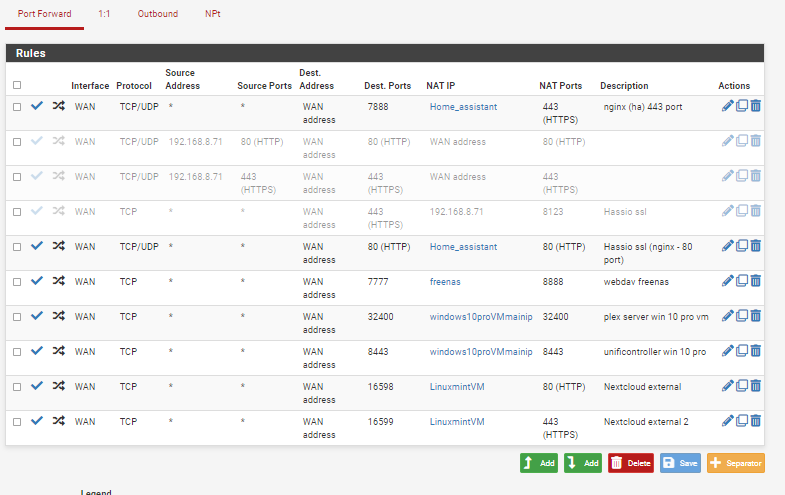Screen dimensions: 785x495
Task: Open windows10proVMmainip alias in the 8443 rule
Action: [x=481, y=352]
